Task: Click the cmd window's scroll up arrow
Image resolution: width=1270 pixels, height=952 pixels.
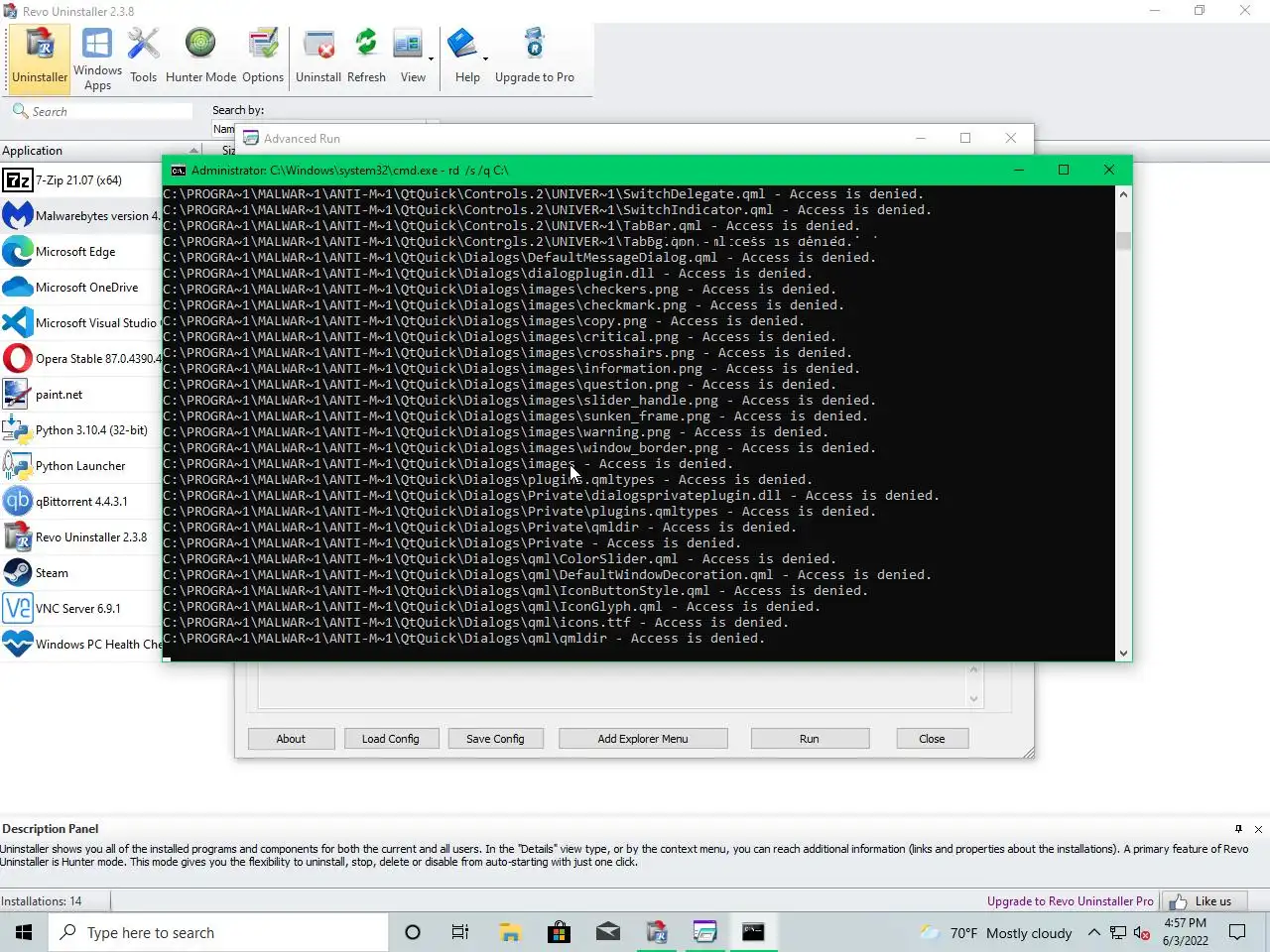Action: pyautogui.click(x=1123, y=194)
